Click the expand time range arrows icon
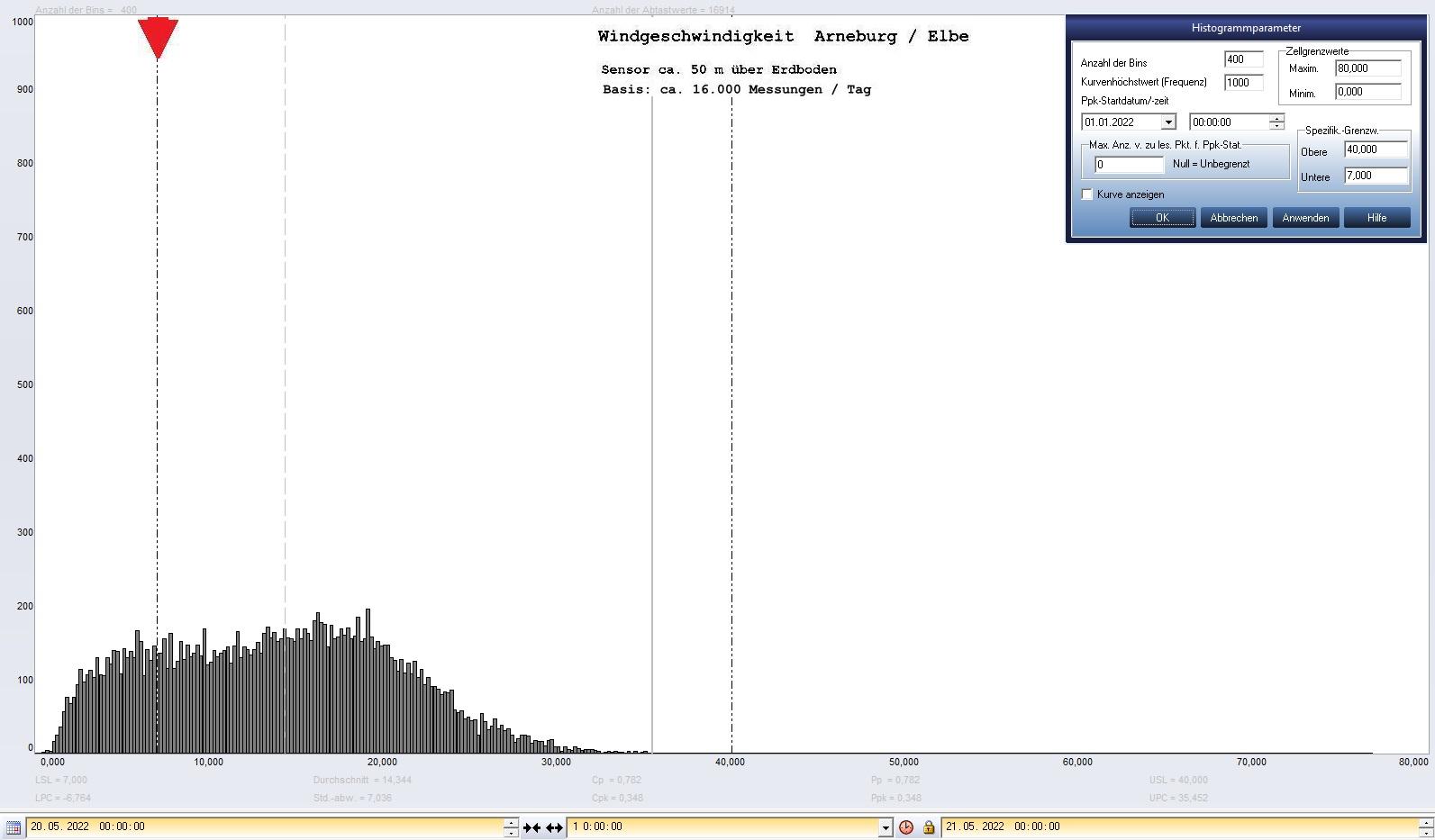This screenshot has height=840, width=1435. coord(554,827)
